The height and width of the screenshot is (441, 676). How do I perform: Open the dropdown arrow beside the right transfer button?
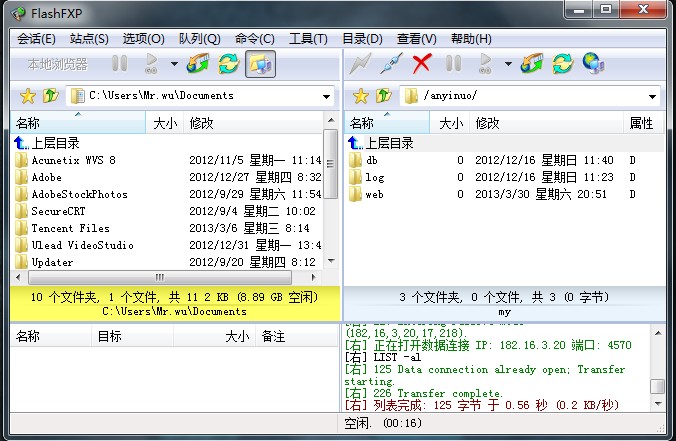[x=508, y=65]
